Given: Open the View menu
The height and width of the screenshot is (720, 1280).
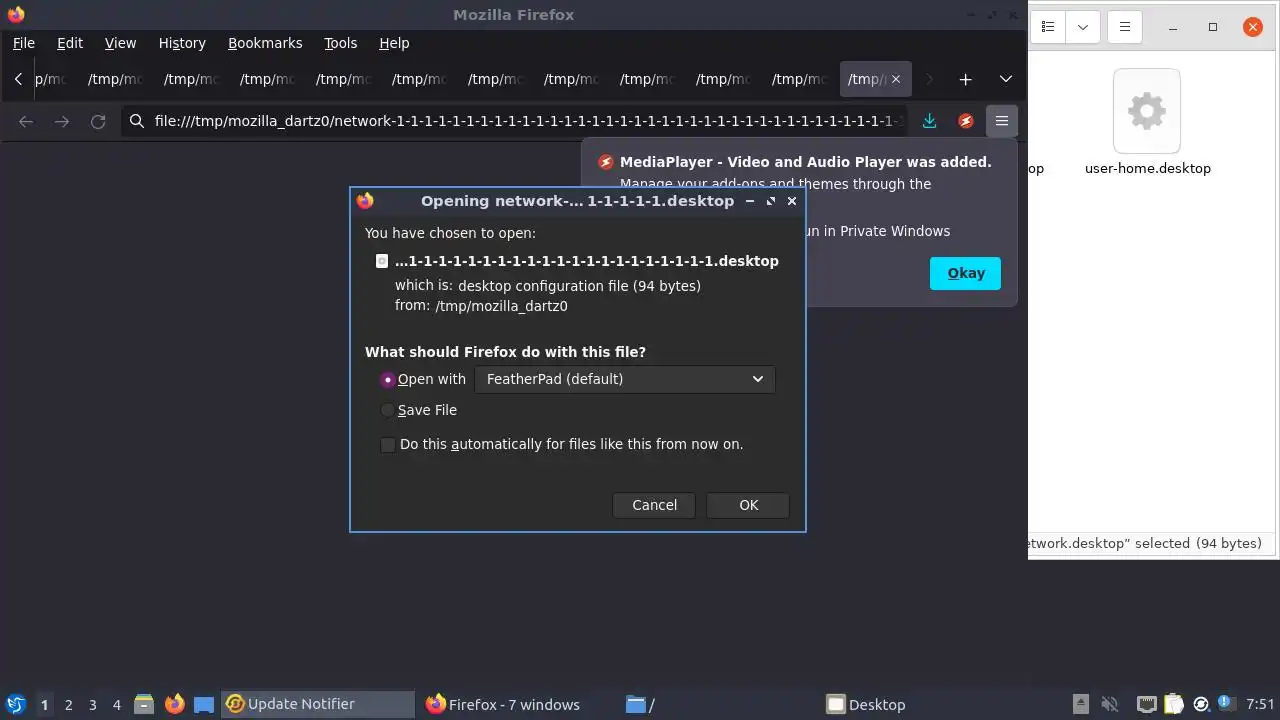Looking at the screenshot, I should pos(120,43).
